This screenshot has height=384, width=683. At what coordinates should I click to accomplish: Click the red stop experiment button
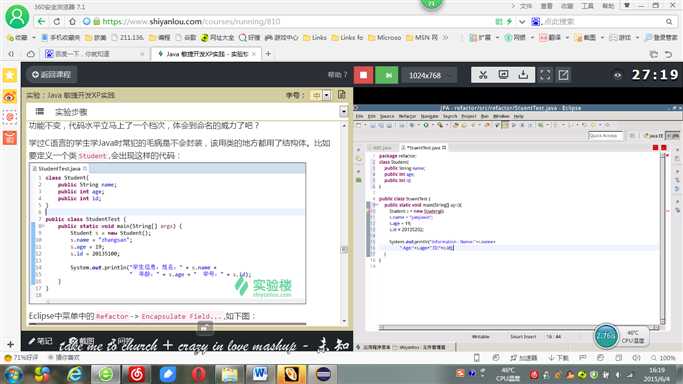pos(363,75)
